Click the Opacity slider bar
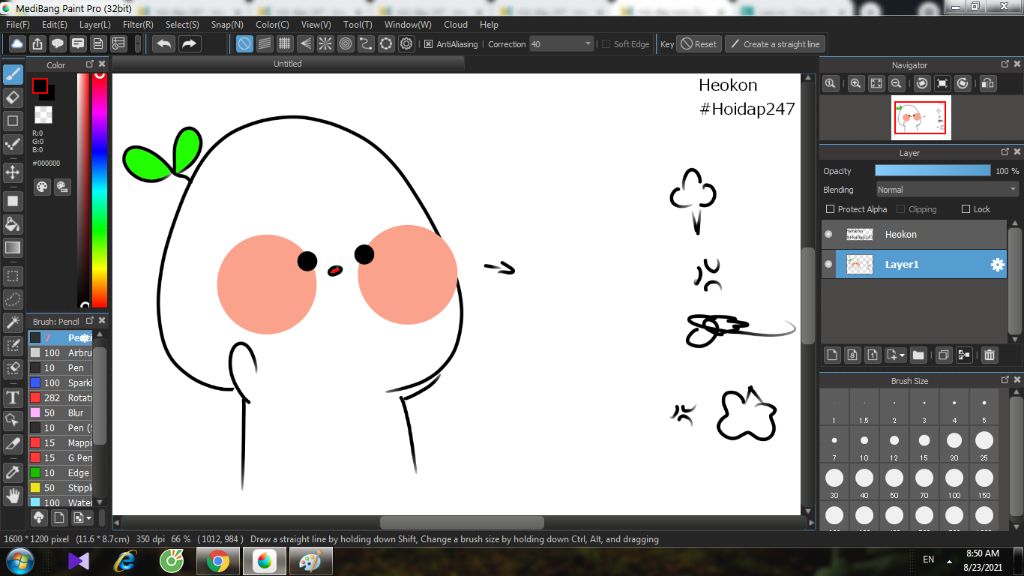This screenshot has width=1024, height=576. [932, 171]
